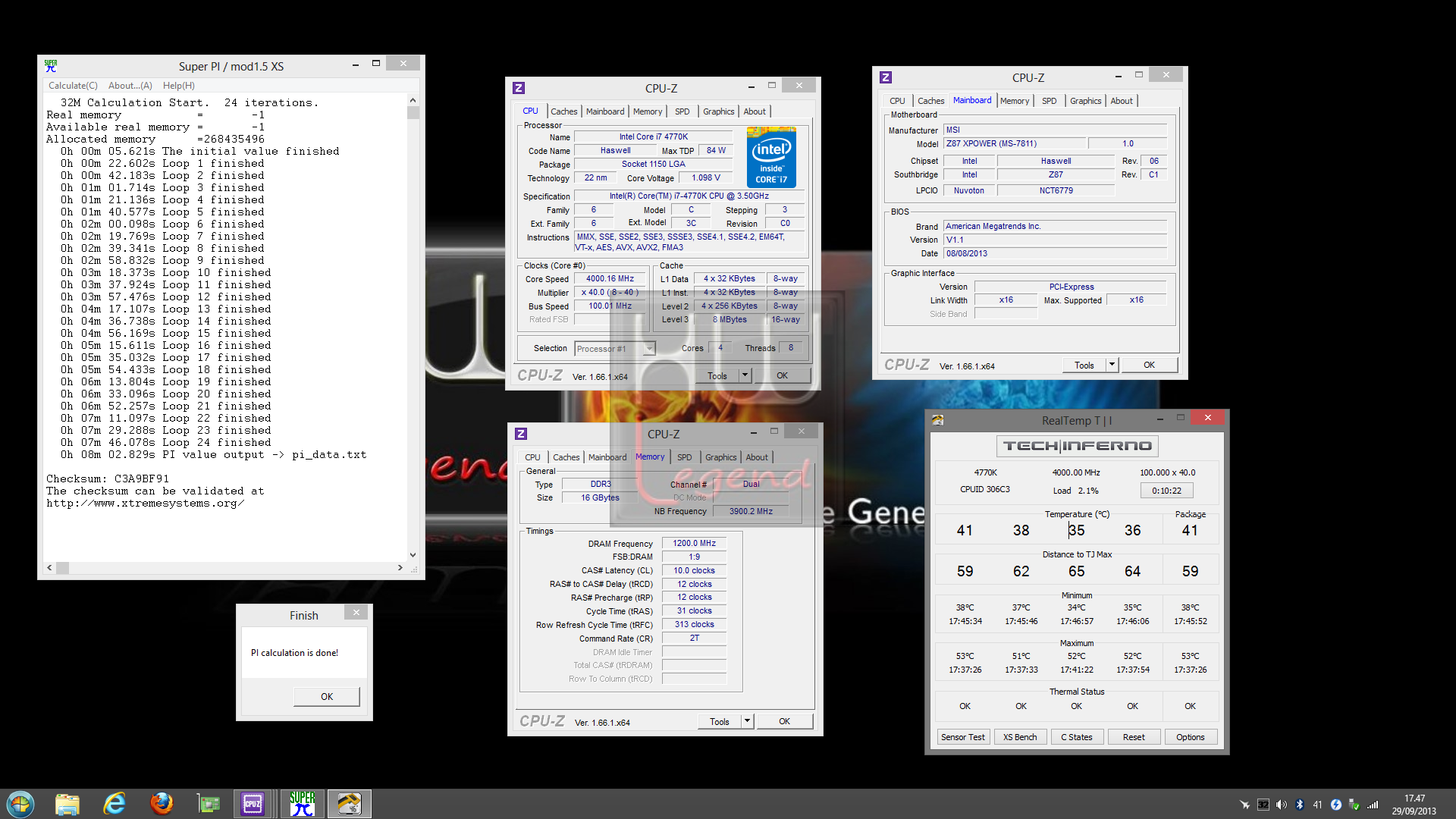Click the Super PI title bar icon

coord(51,66)
